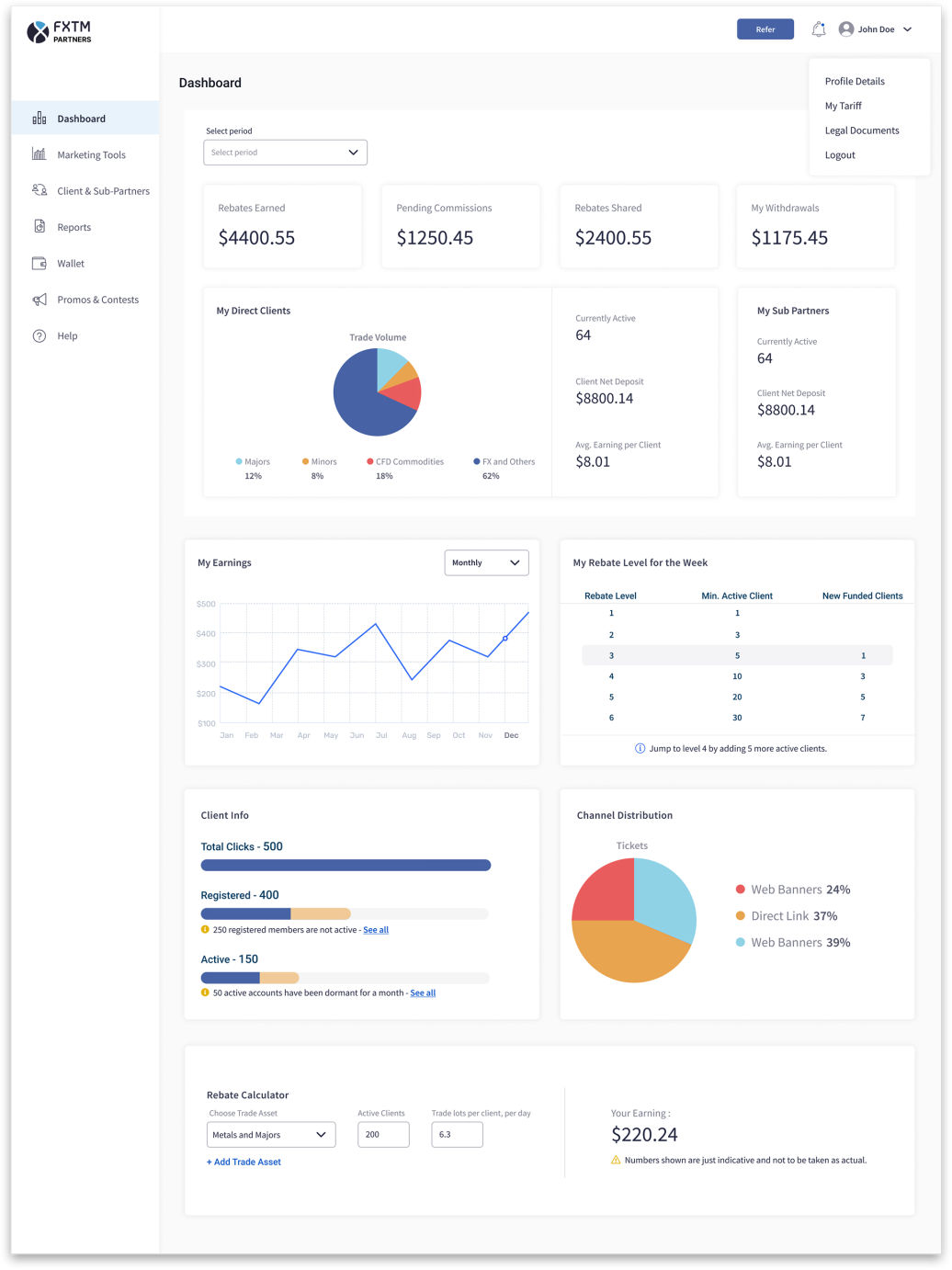
Task: Click See all for inactive registered members
Action: click(376, 930)
